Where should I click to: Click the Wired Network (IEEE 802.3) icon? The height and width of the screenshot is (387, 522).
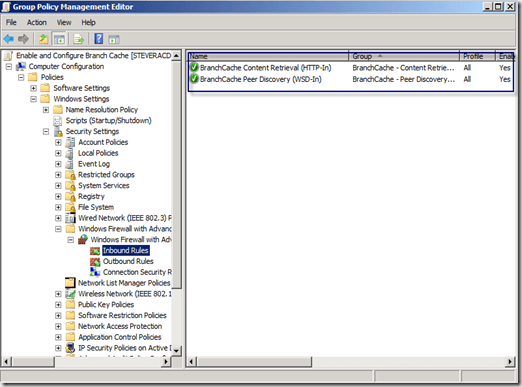pyautogui.click(x=70, y=218)
